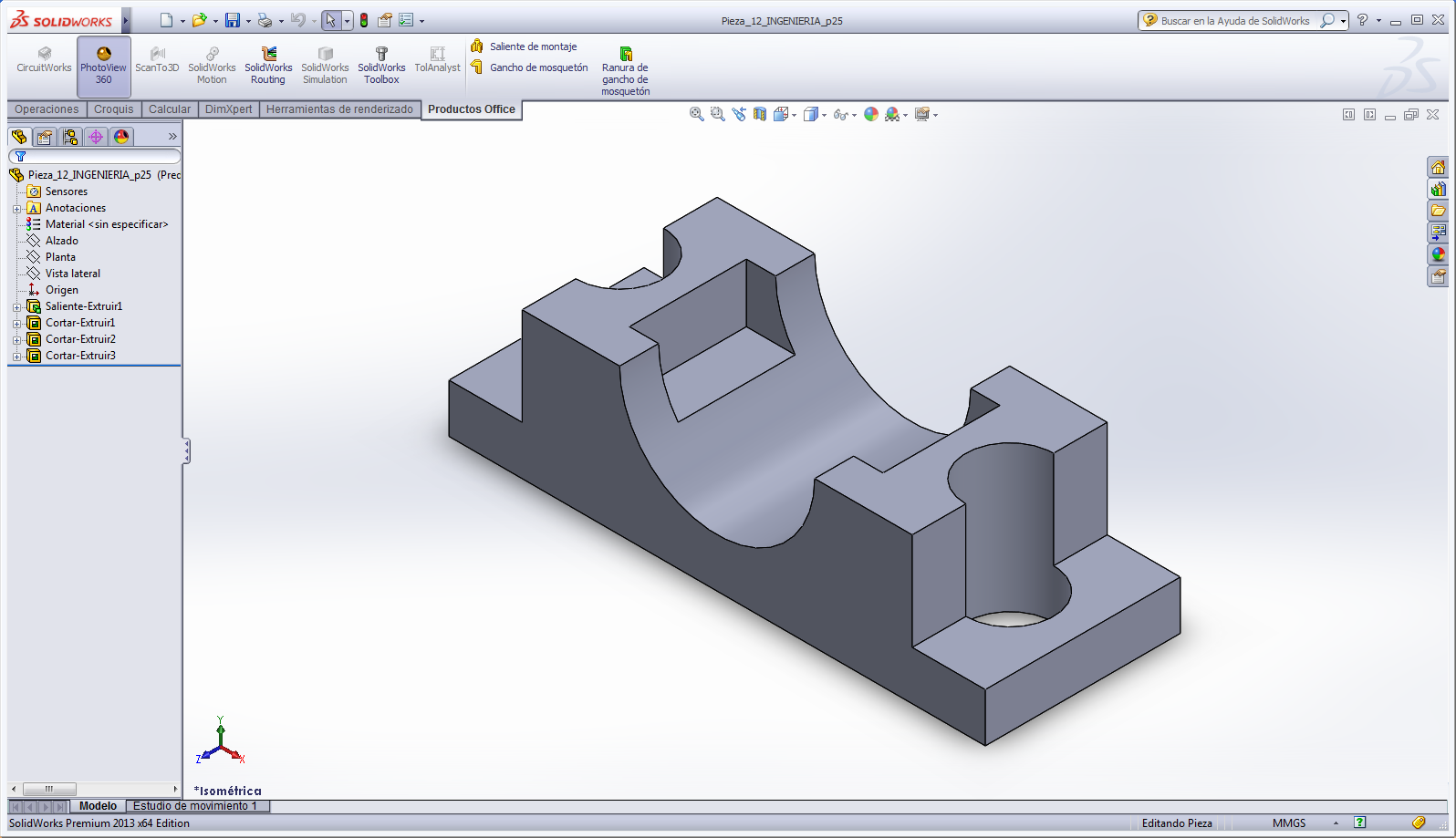
Task: Switch to the Croquis tab
Action: pos(113,109)
